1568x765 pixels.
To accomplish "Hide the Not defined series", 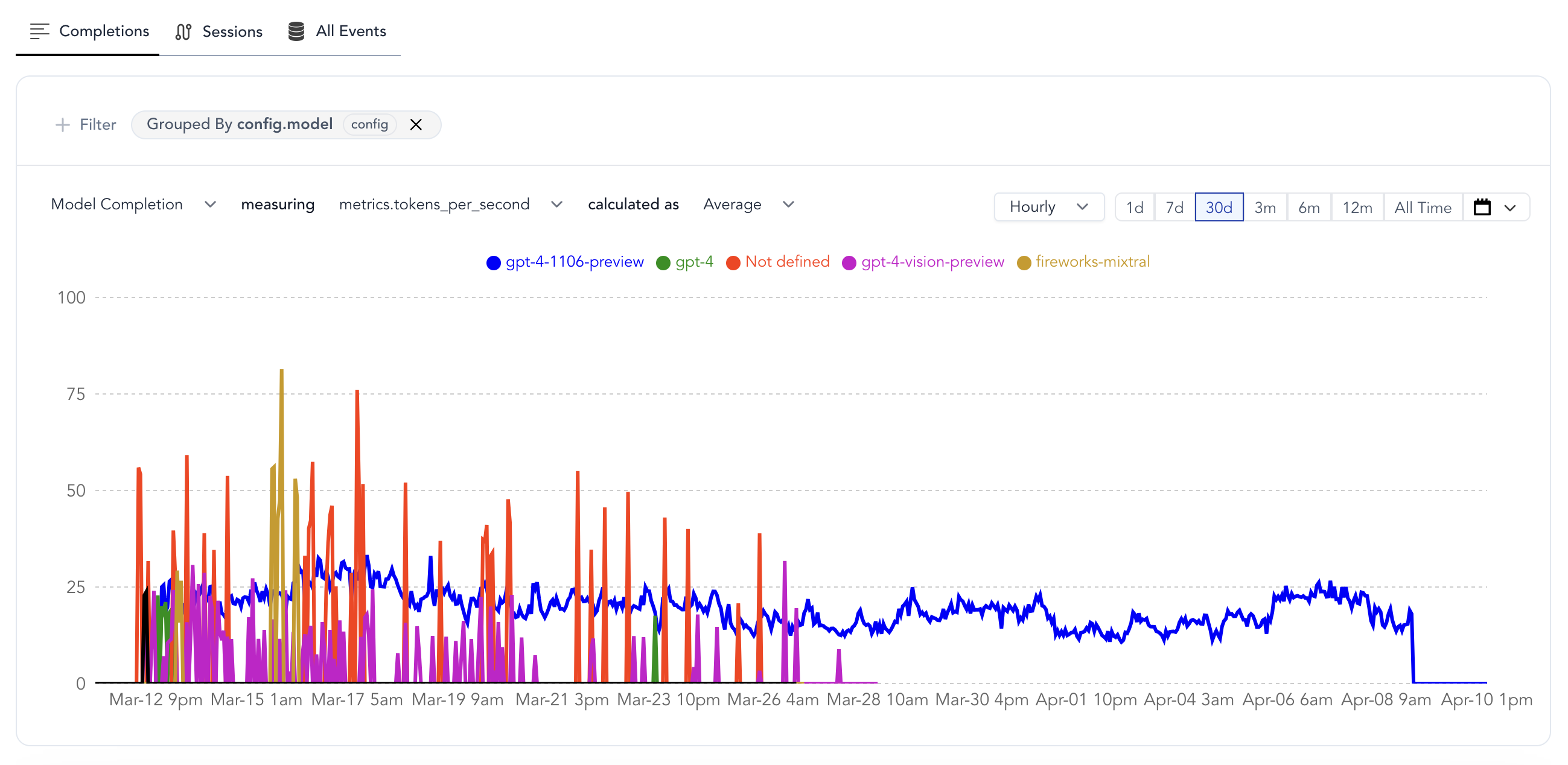I will 786,262.
